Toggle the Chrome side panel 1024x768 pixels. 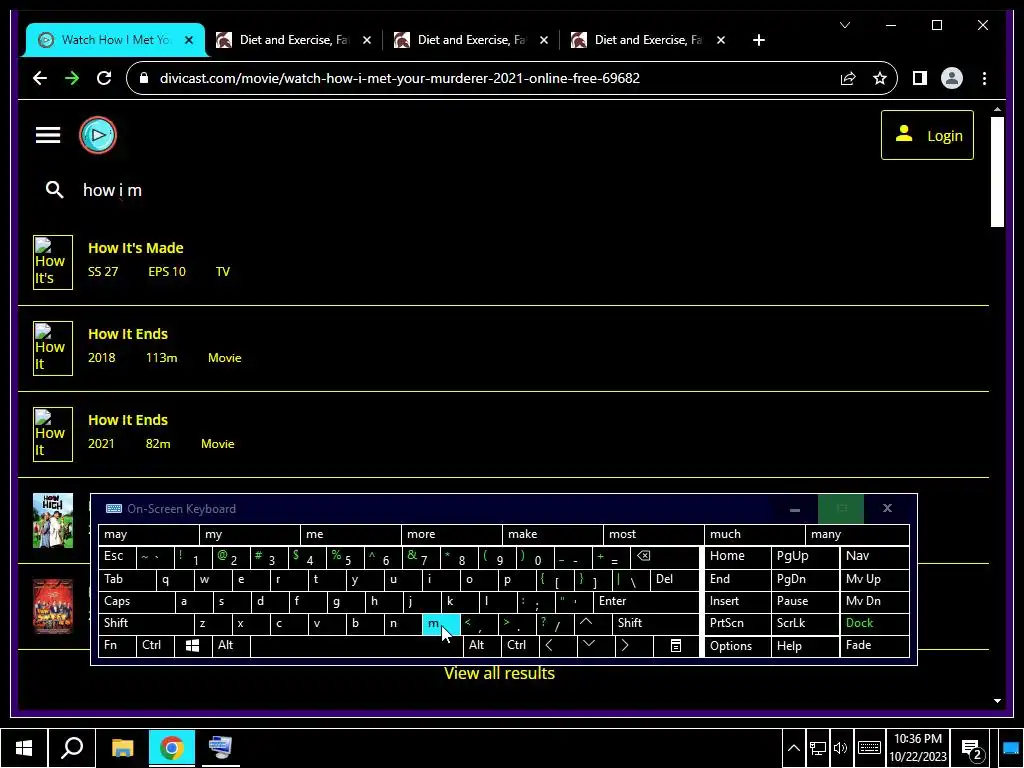(920, 78)
